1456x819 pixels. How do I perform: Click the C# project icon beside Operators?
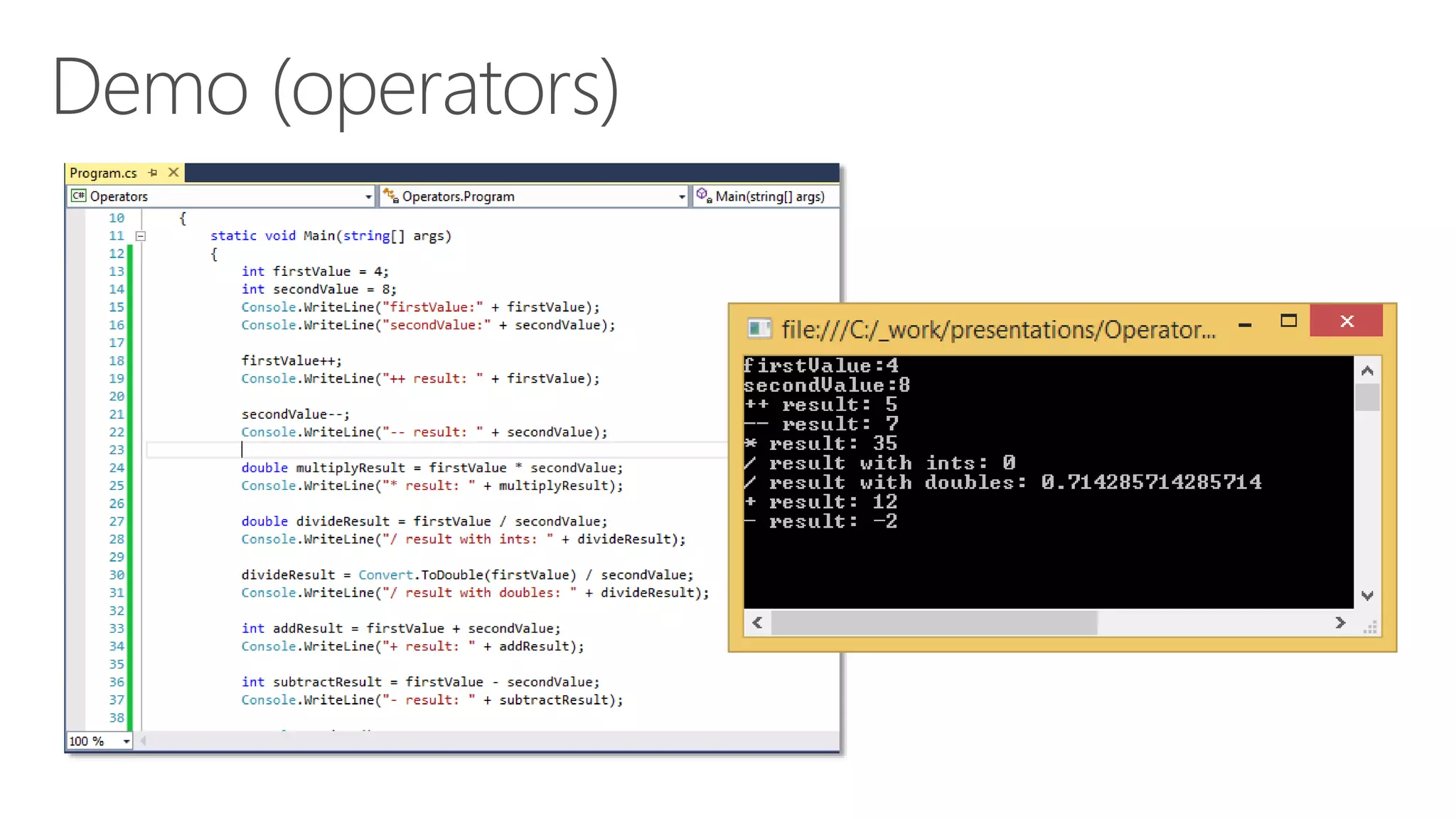[79, 196]
